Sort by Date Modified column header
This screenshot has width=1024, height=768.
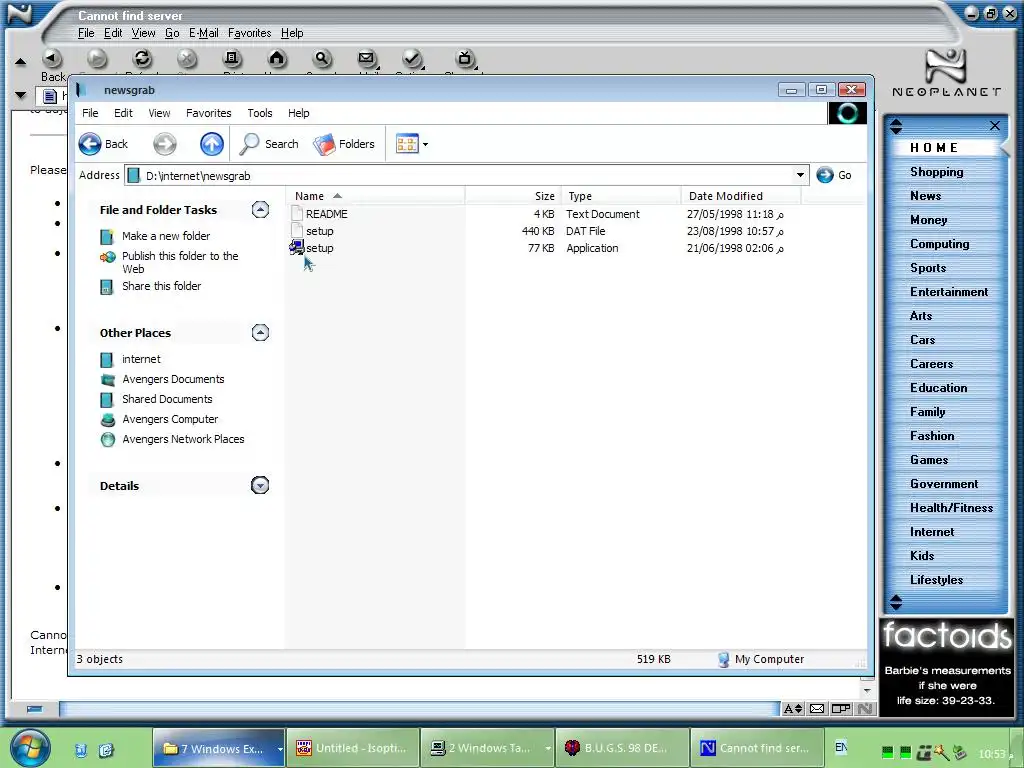pyautogui.click(x=741, y=196)
